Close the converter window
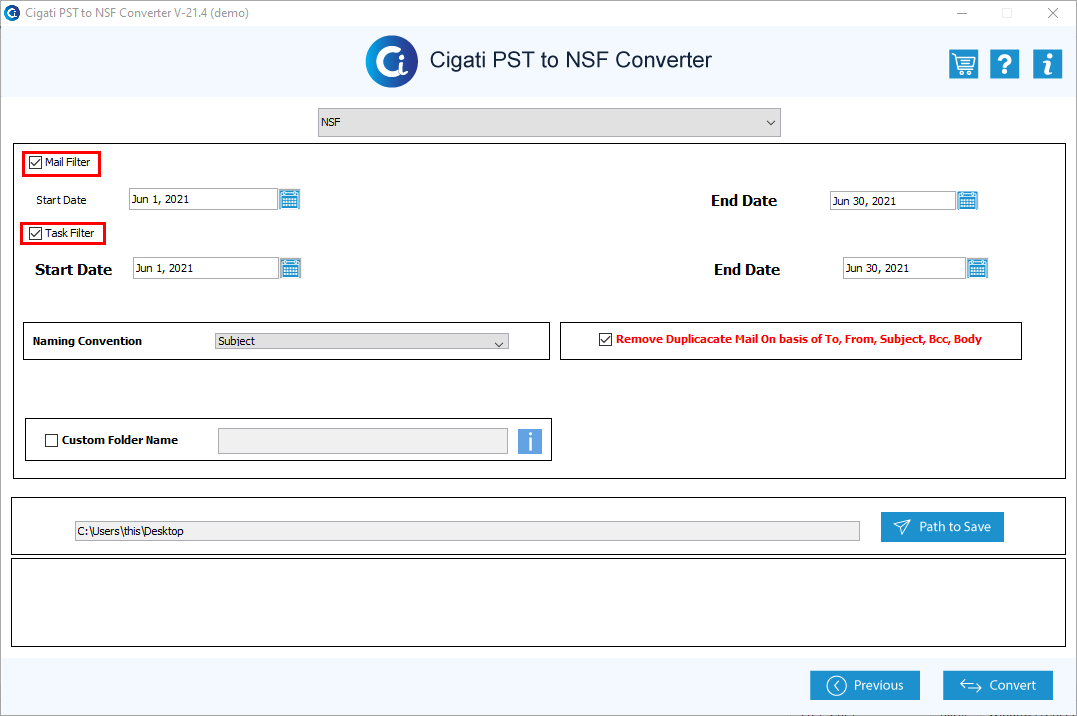This screenshot has height=716, width=1077. click(x=1052, y=13)
